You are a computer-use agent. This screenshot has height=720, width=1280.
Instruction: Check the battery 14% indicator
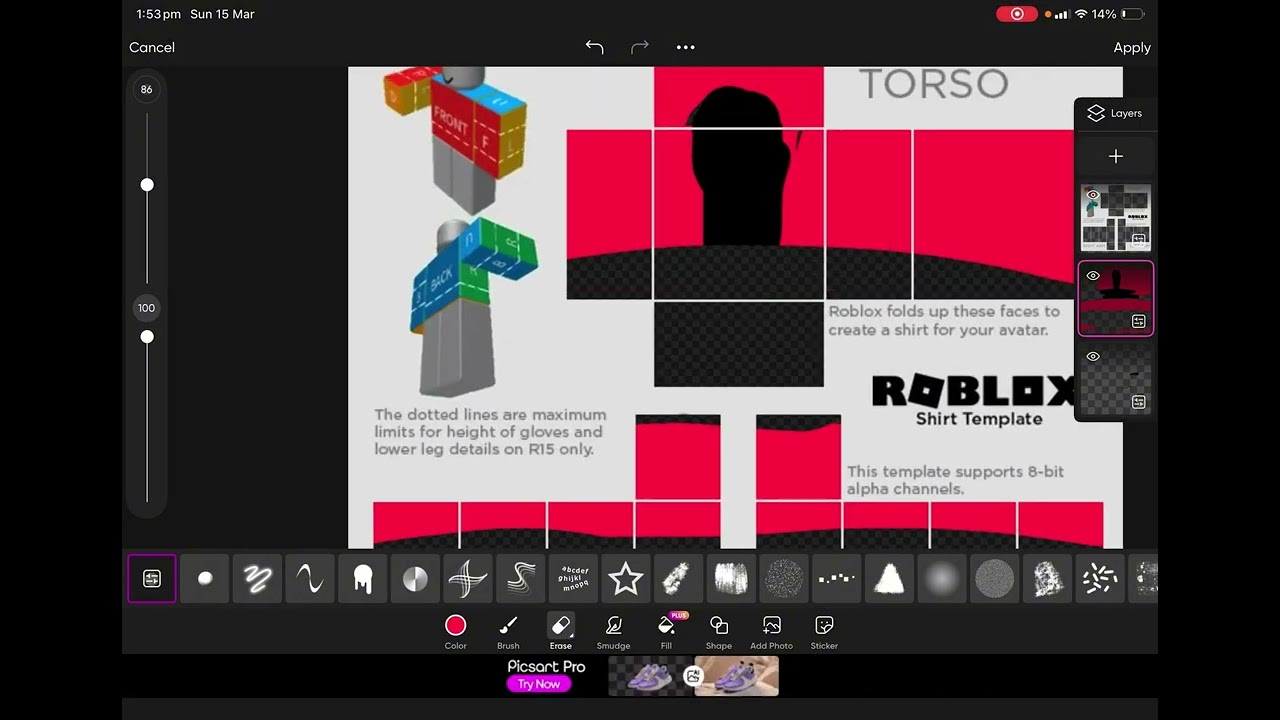(x=1118, y=14)
